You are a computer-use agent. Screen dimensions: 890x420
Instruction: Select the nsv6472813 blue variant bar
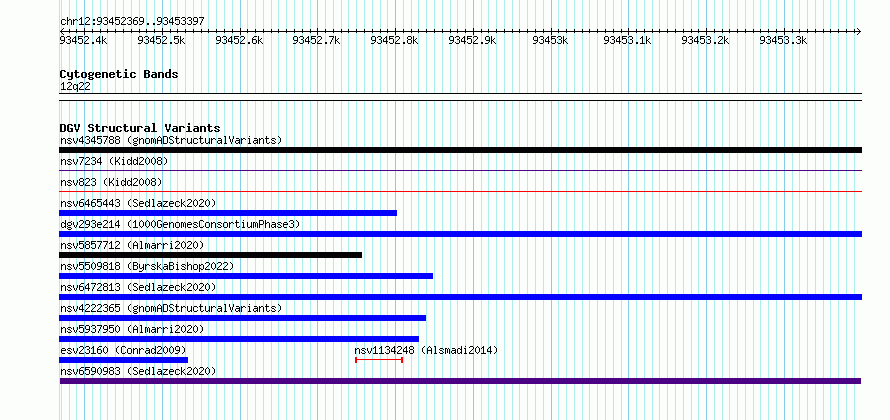tap(460, 297)
